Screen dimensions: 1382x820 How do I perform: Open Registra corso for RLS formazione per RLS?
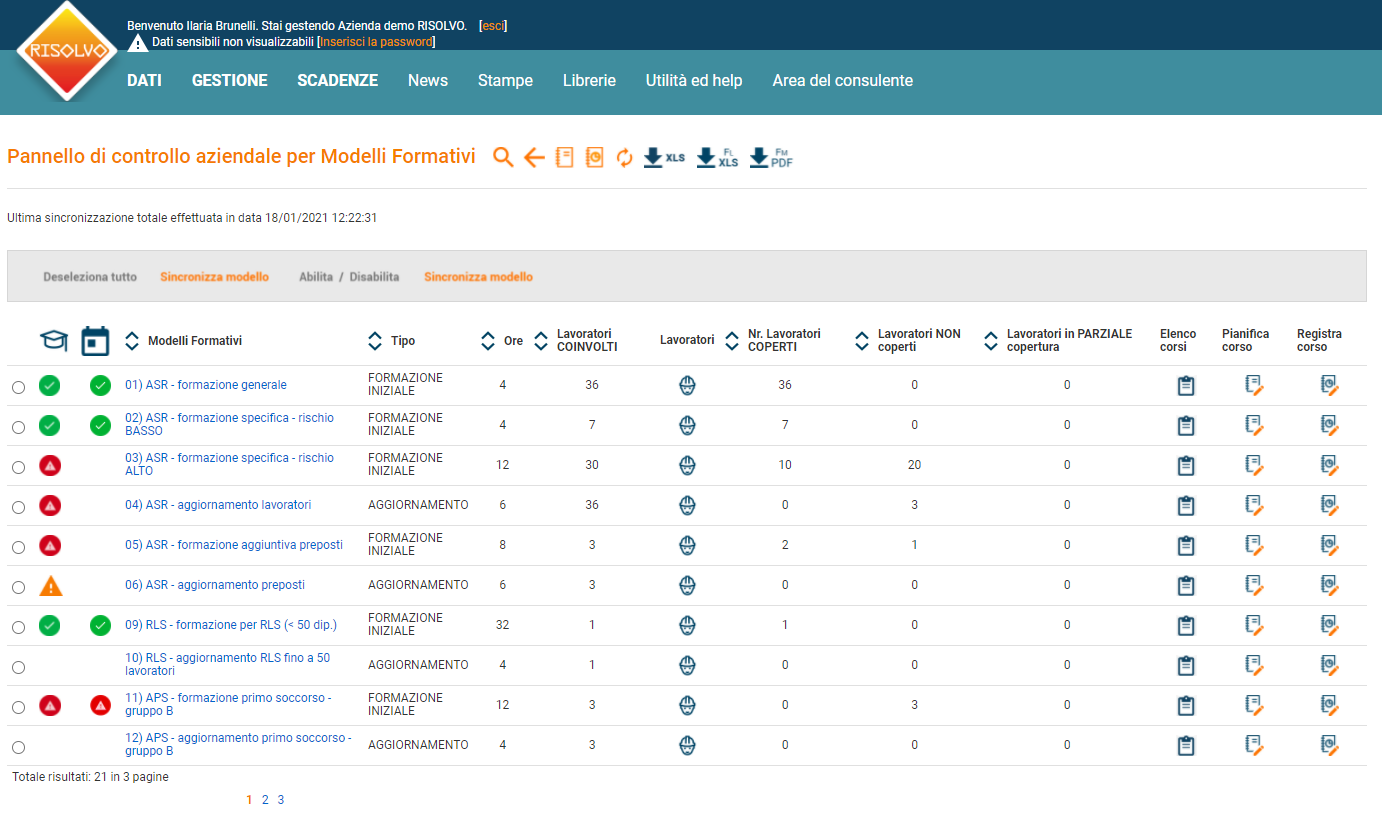pyautogui.click(x=1330, y=625)
